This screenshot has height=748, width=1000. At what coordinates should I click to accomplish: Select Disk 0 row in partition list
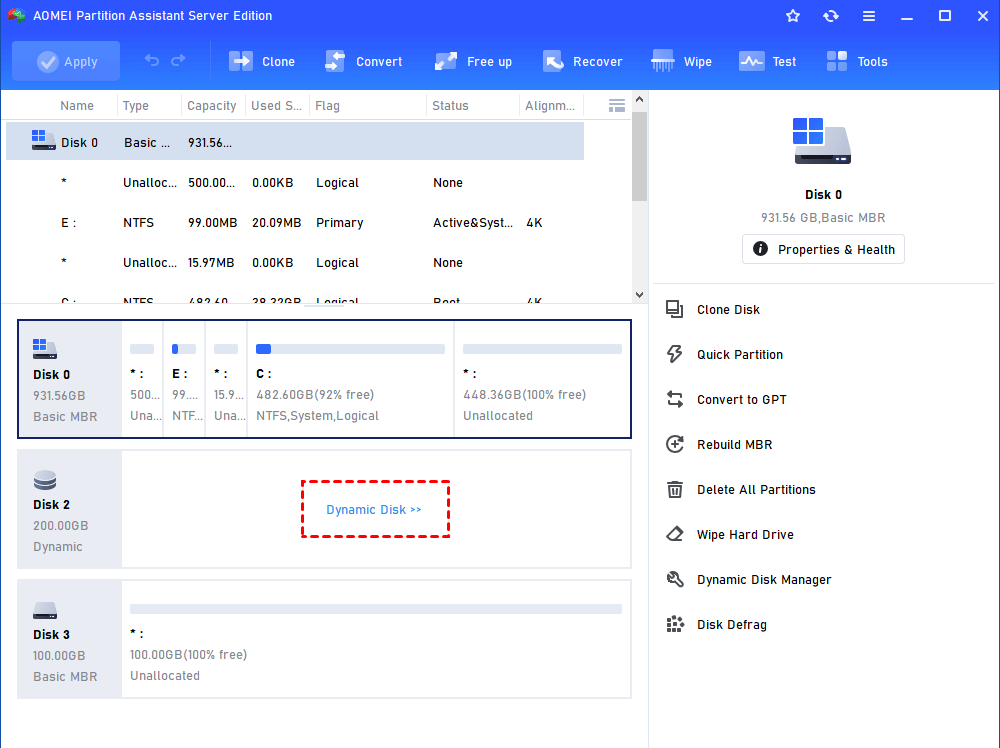(x=295, y=142)
